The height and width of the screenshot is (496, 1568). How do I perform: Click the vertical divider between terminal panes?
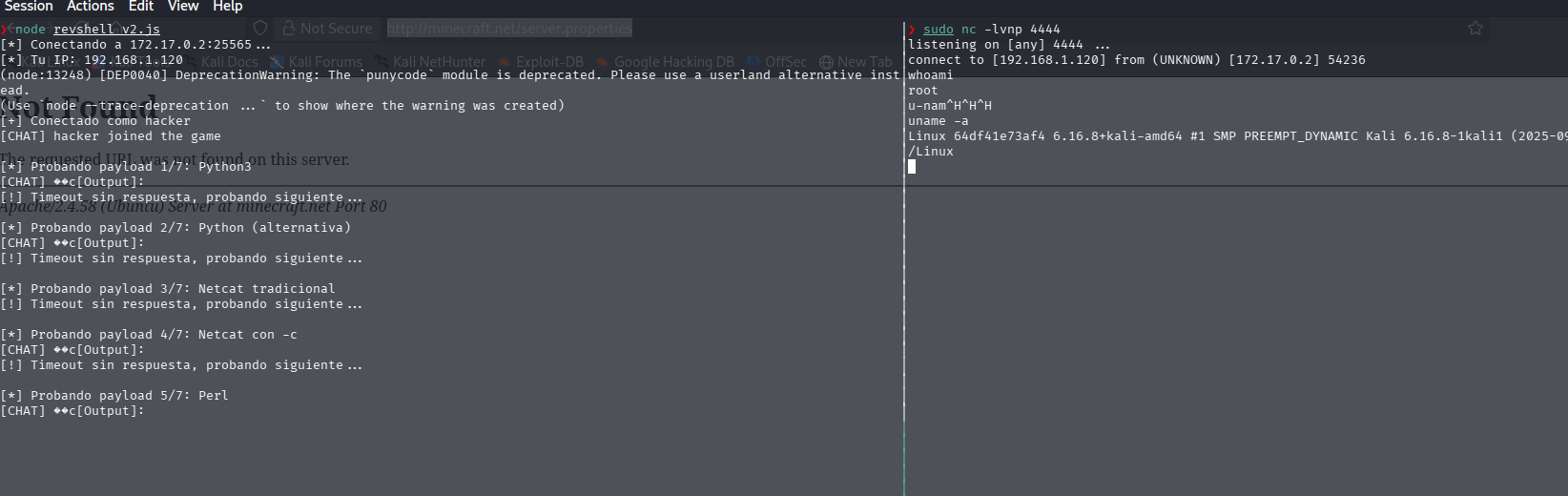click(x=904, y=258)
